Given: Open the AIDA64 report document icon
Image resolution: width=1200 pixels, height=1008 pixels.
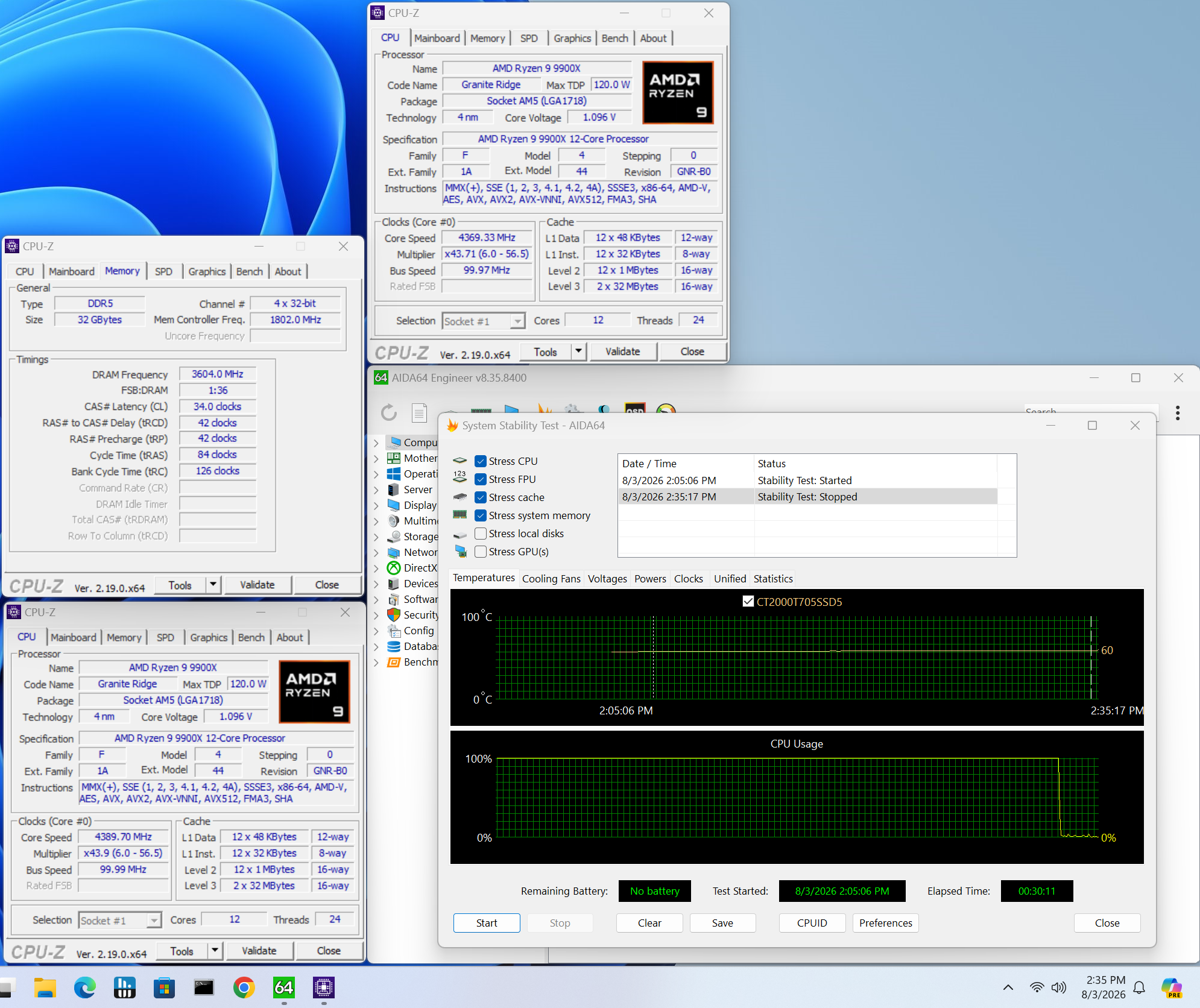Looking at the screenshot, I should click(419, 412).
